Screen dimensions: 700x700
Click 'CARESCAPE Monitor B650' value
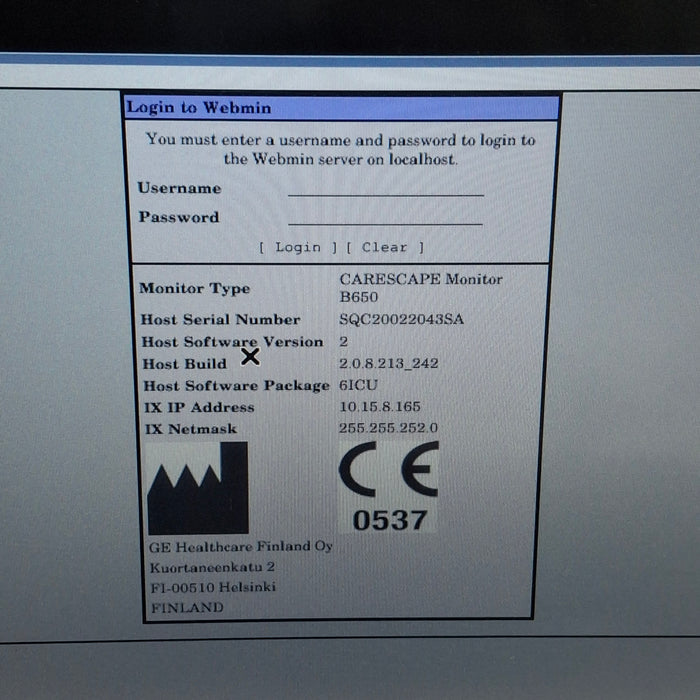[x=421, y=288]
